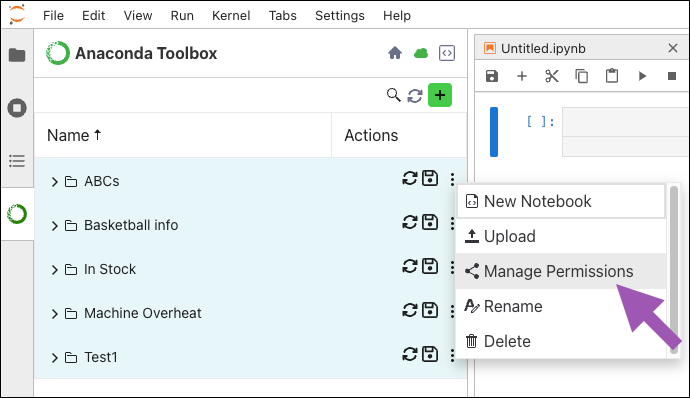The width and height of the screenshot is (690, 398).
Task: Click the context menu vertical scrollbar
Action: pos(674,269)
